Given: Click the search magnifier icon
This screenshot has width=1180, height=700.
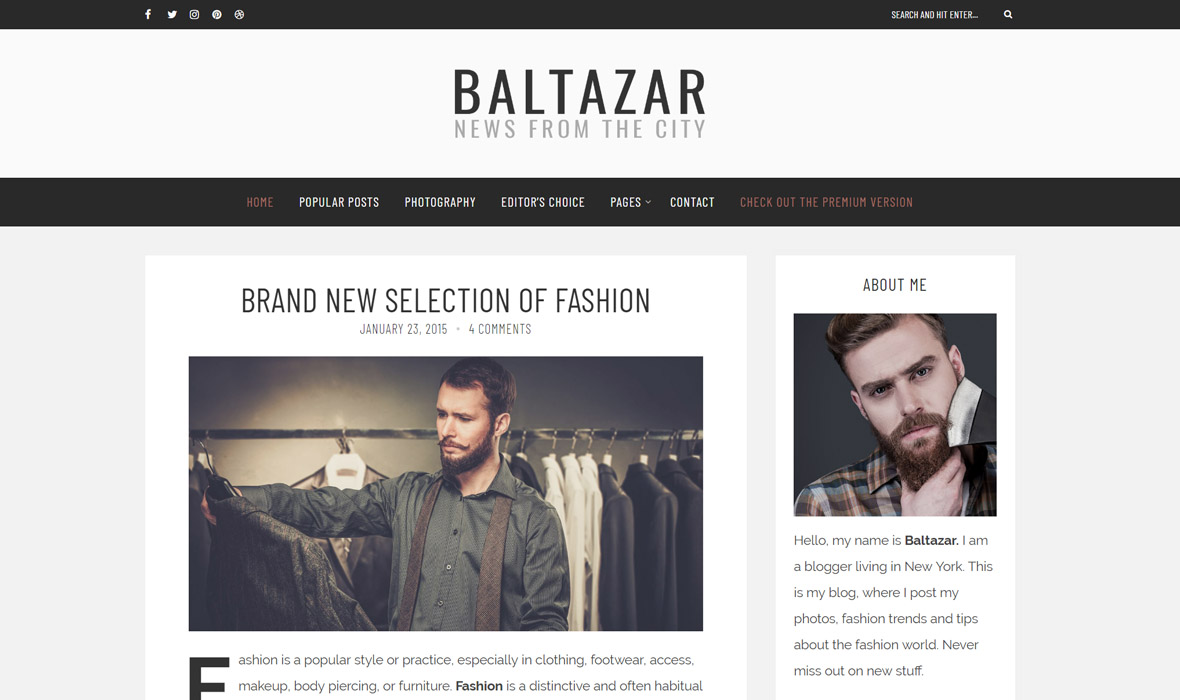Looking at the screenshot, I should coord(1008,14).
